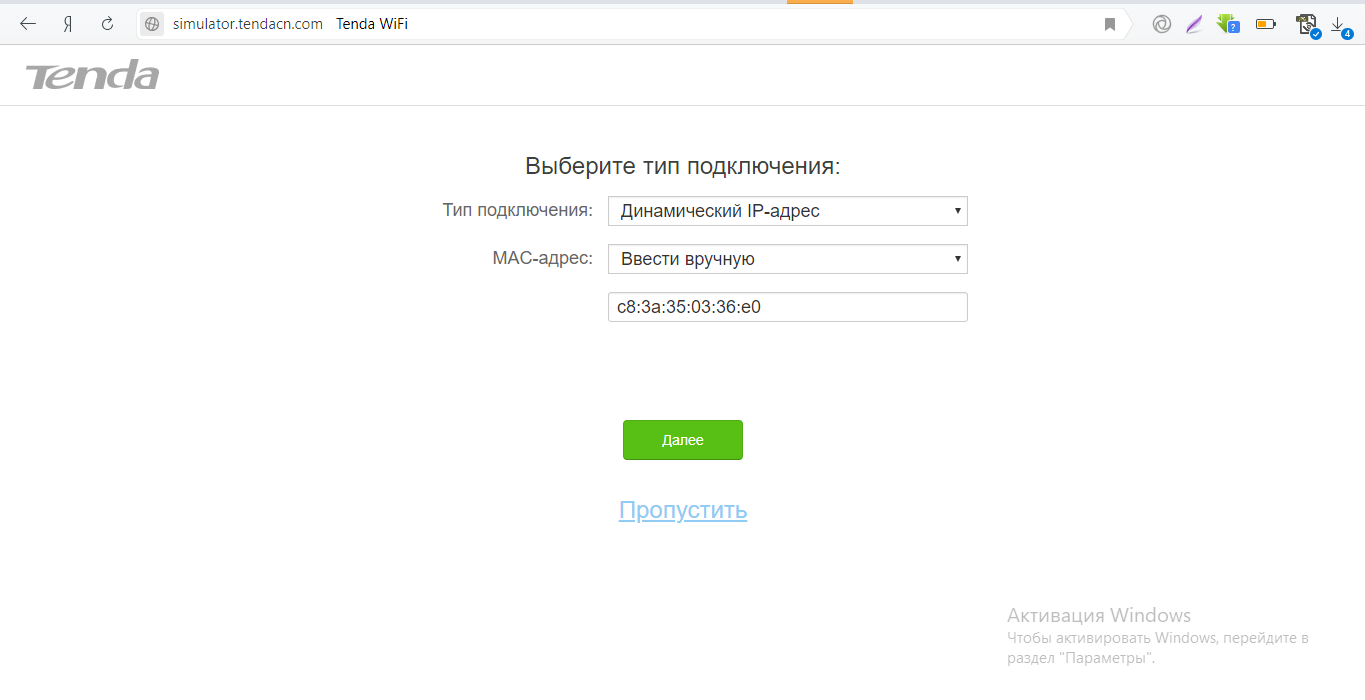
Task: Click the site info globe icon
Action: 152,24
